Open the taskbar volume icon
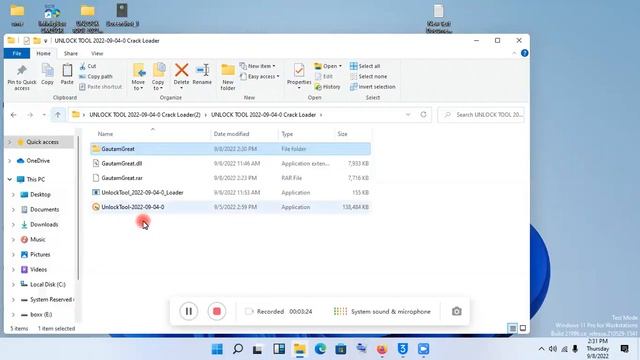The width and height of the screenshot is (640, 360). coord(553,349)
